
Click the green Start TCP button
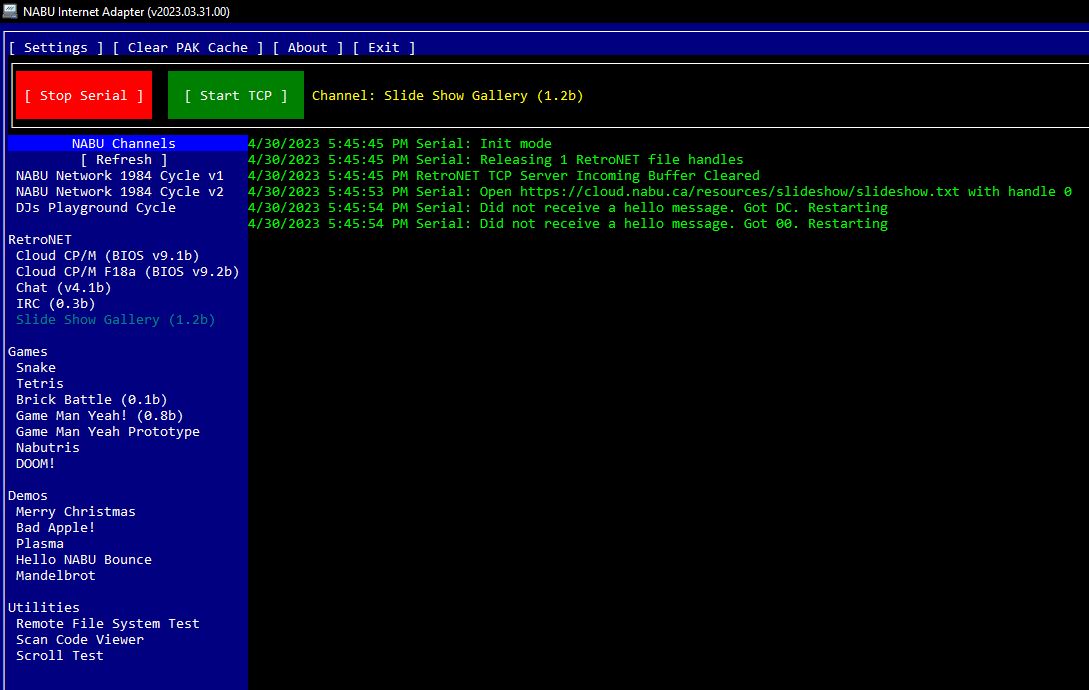point(235,95)
